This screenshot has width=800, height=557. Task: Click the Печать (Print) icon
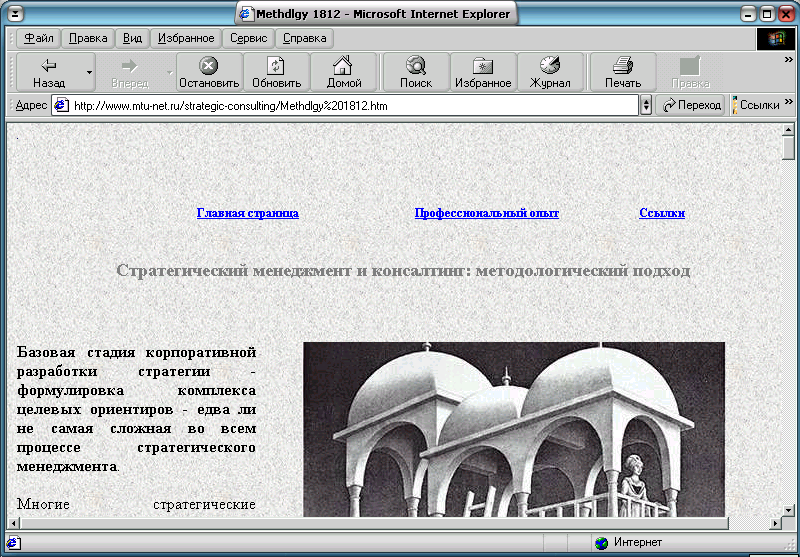pyautogui.click(x=623, y=66)
